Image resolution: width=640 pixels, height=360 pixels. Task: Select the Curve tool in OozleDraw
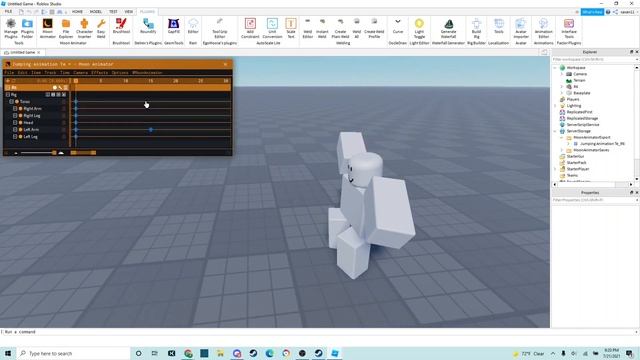pyautogui.click(x=398, y=26)
